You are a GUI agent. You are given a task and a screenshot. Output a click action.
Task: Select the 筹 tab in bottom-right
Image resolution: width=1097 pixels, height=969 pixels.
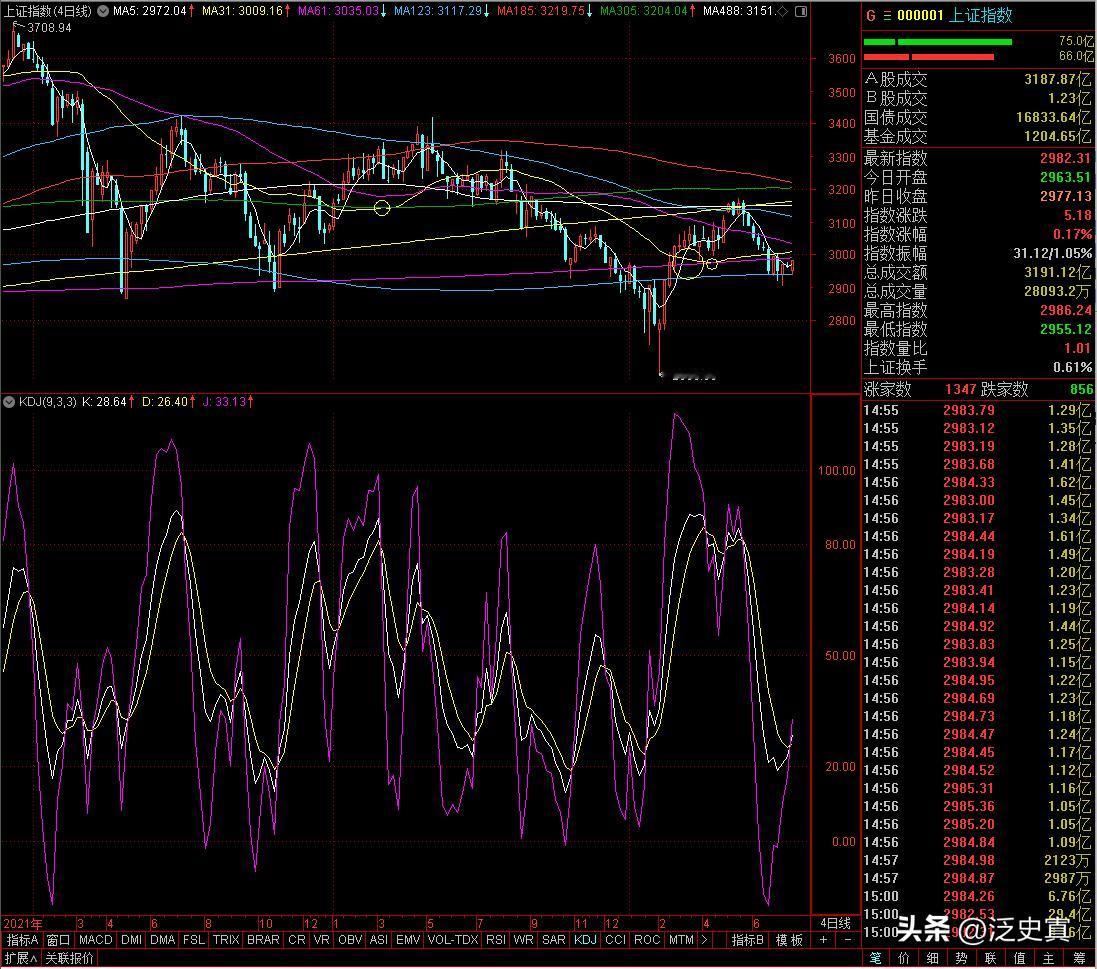click(1079, 958)
